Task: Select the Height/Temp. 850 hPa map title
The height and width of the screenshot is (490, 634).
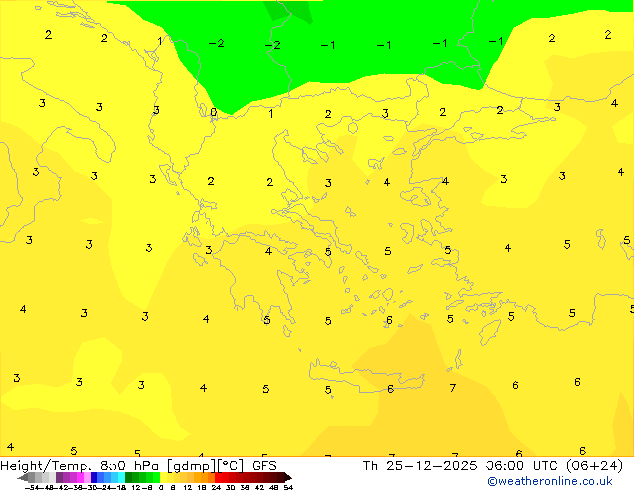Action: (x=138, y=466)
